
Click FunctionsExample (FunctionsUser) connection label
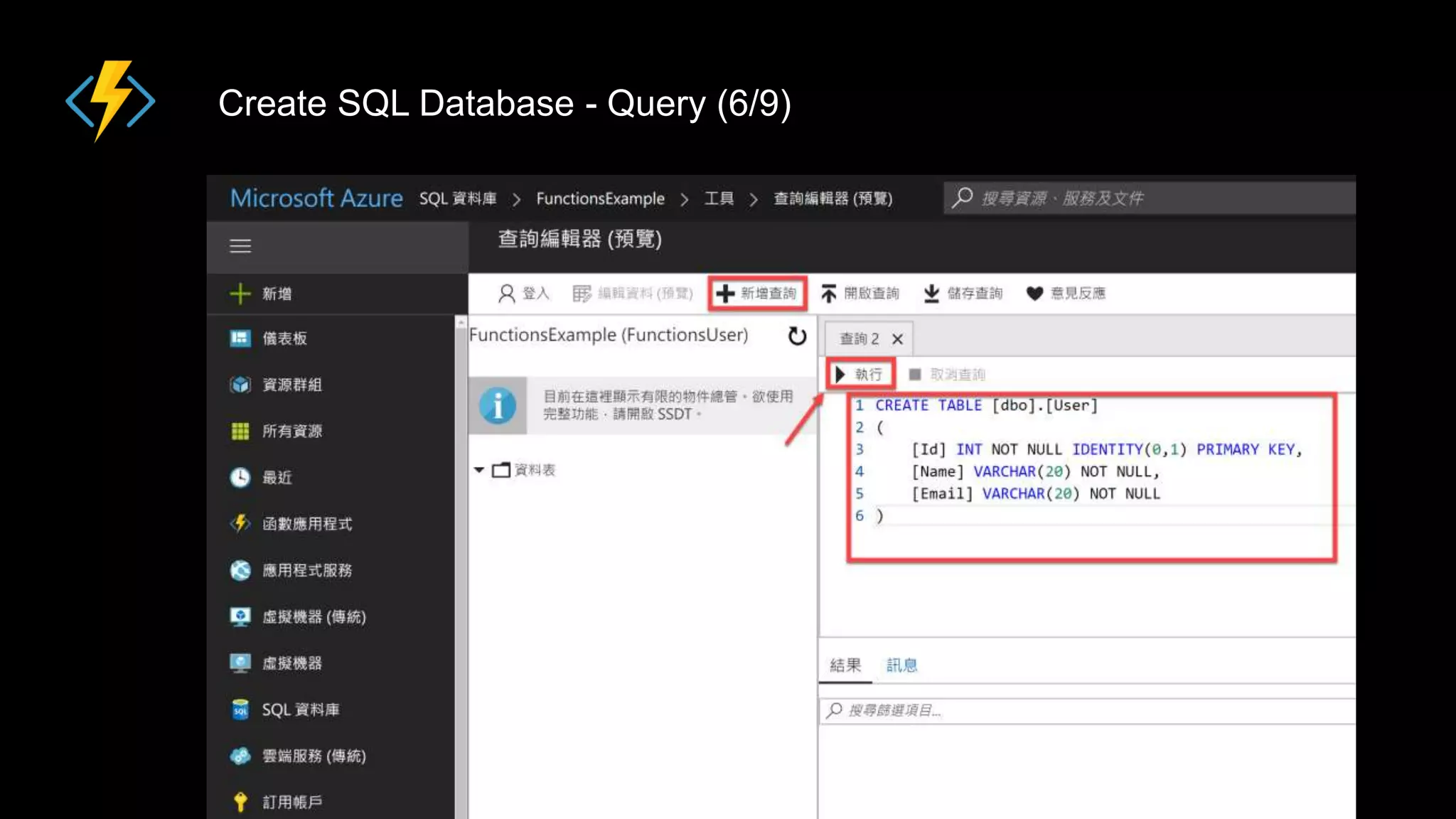[609, 335]
